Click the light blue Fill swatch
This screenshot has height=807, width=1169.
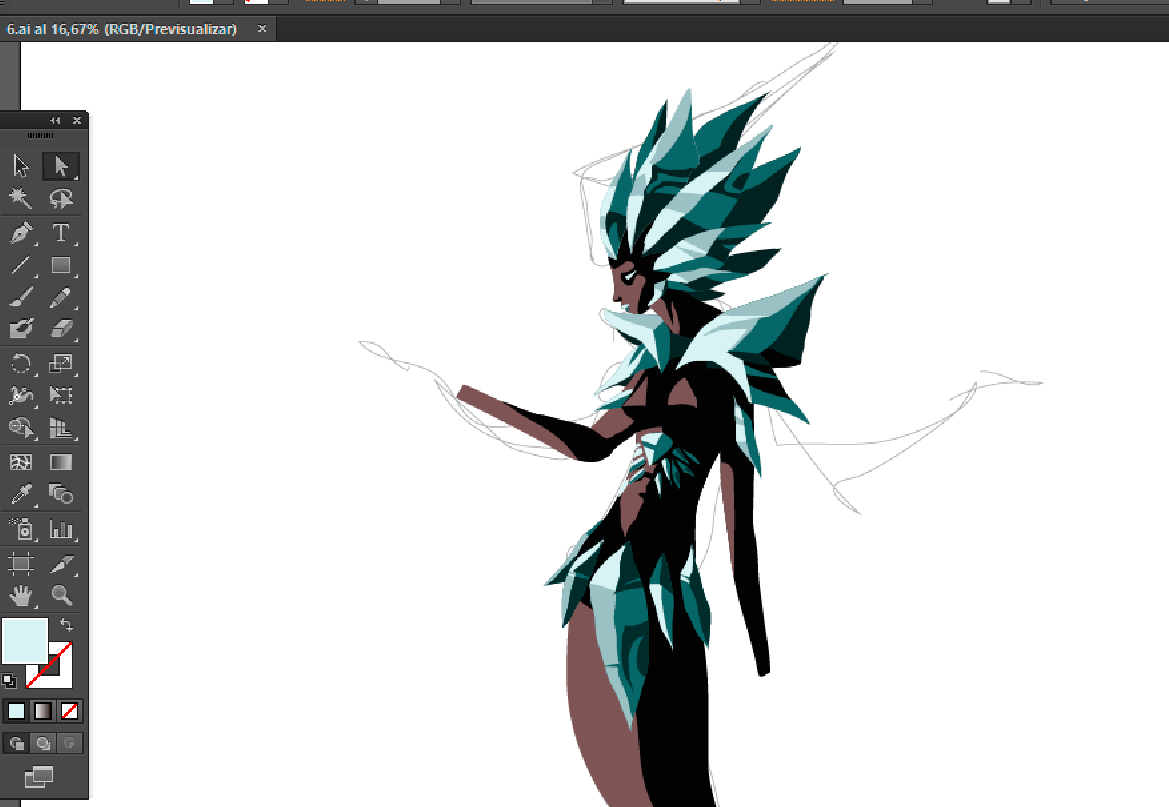point(25,640)
